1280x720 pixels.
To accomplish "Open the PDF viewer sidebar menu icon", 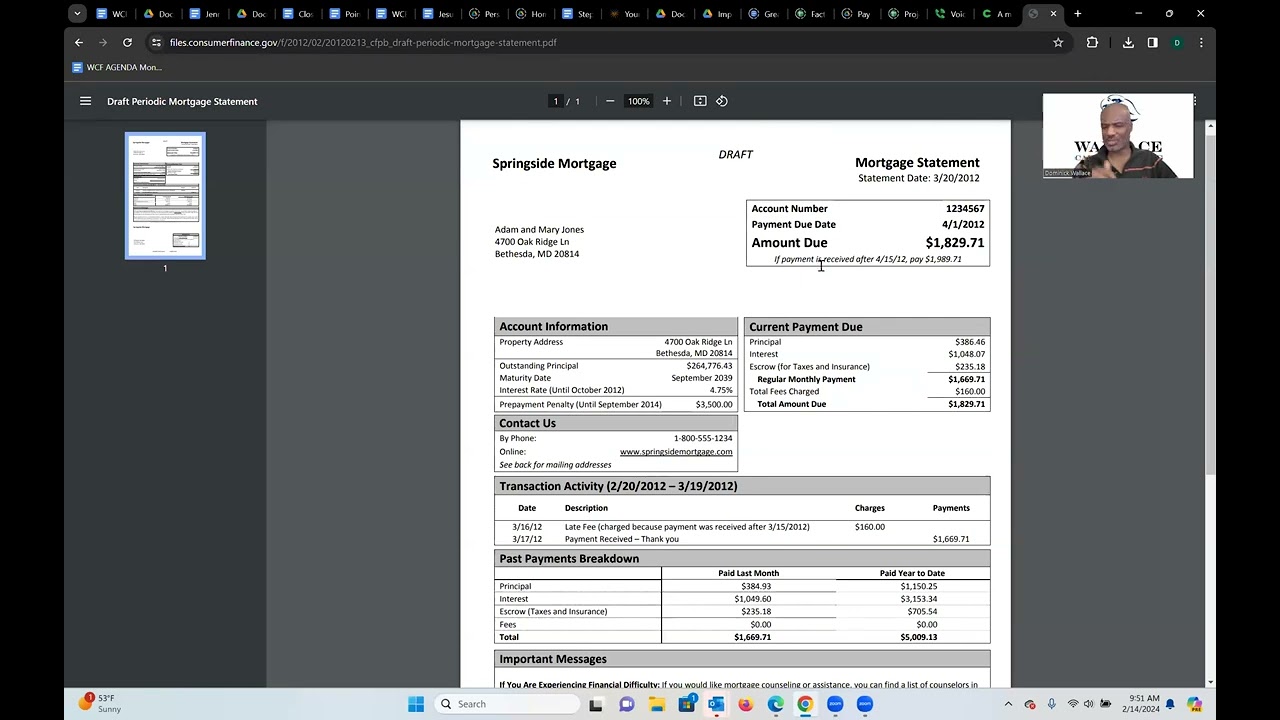I will (85, 101).
